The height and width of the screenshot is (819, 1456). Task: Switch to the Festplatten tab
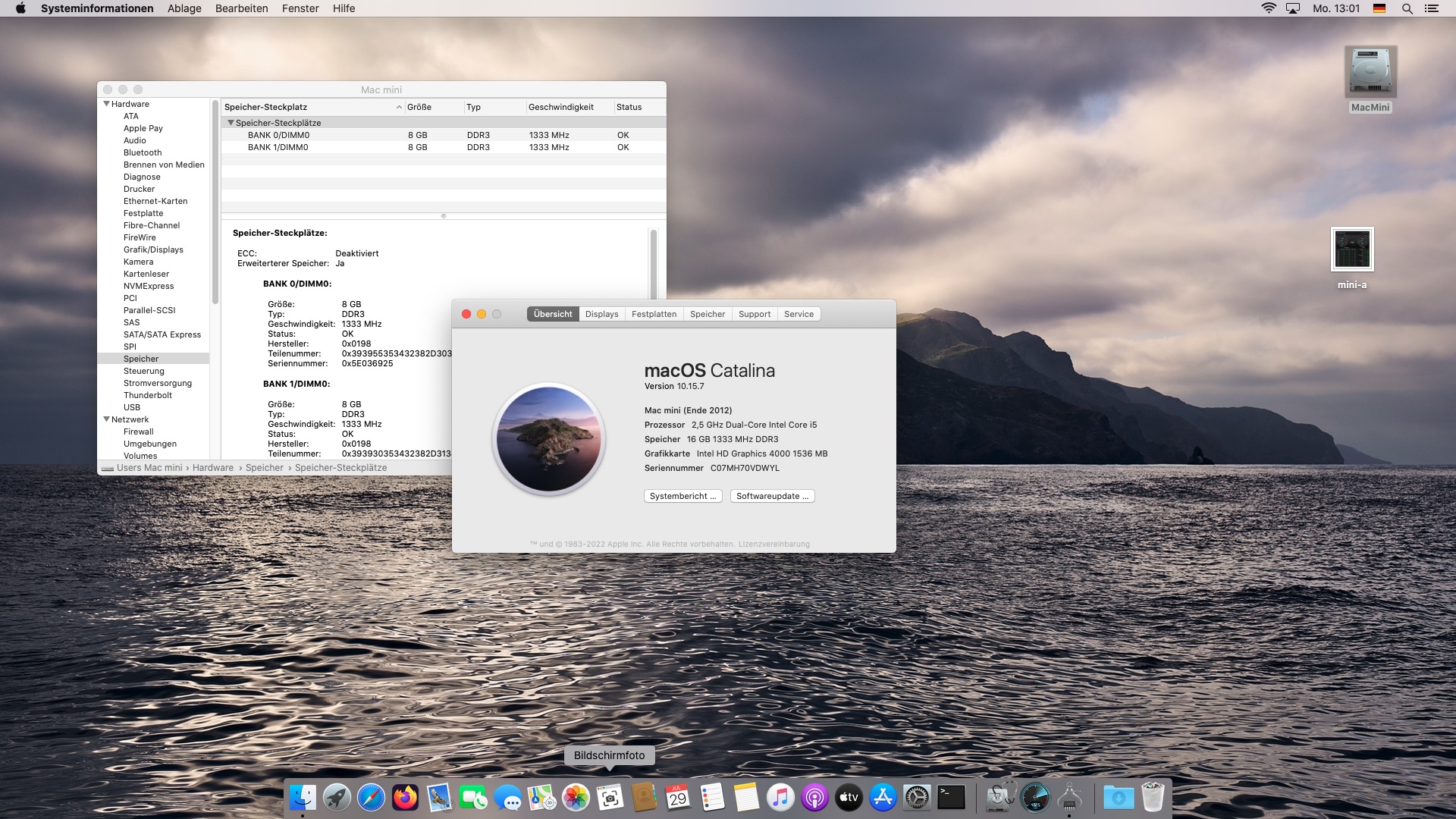pos(654,314)
